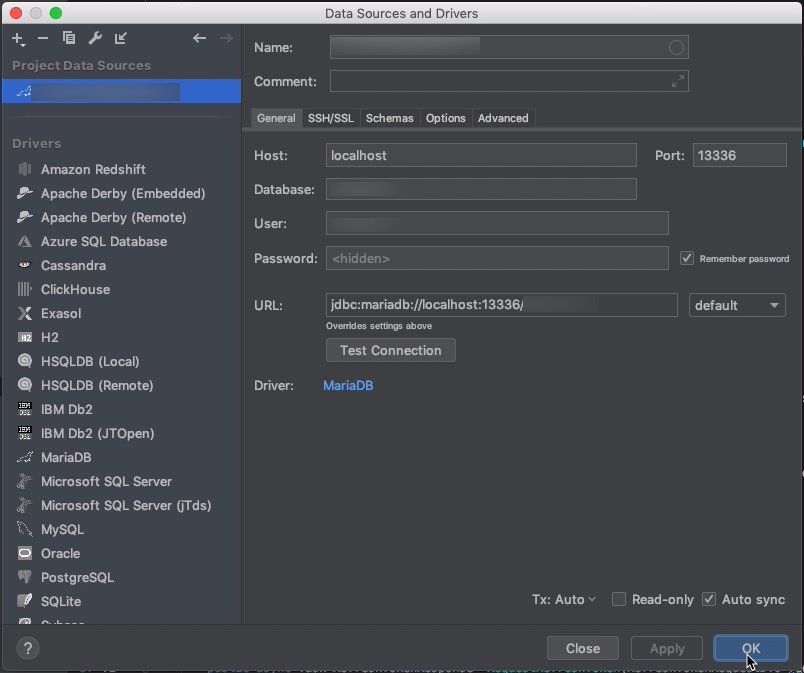Click Apply button
This screenshot has width=804, height=673.
tap(667, 649)
